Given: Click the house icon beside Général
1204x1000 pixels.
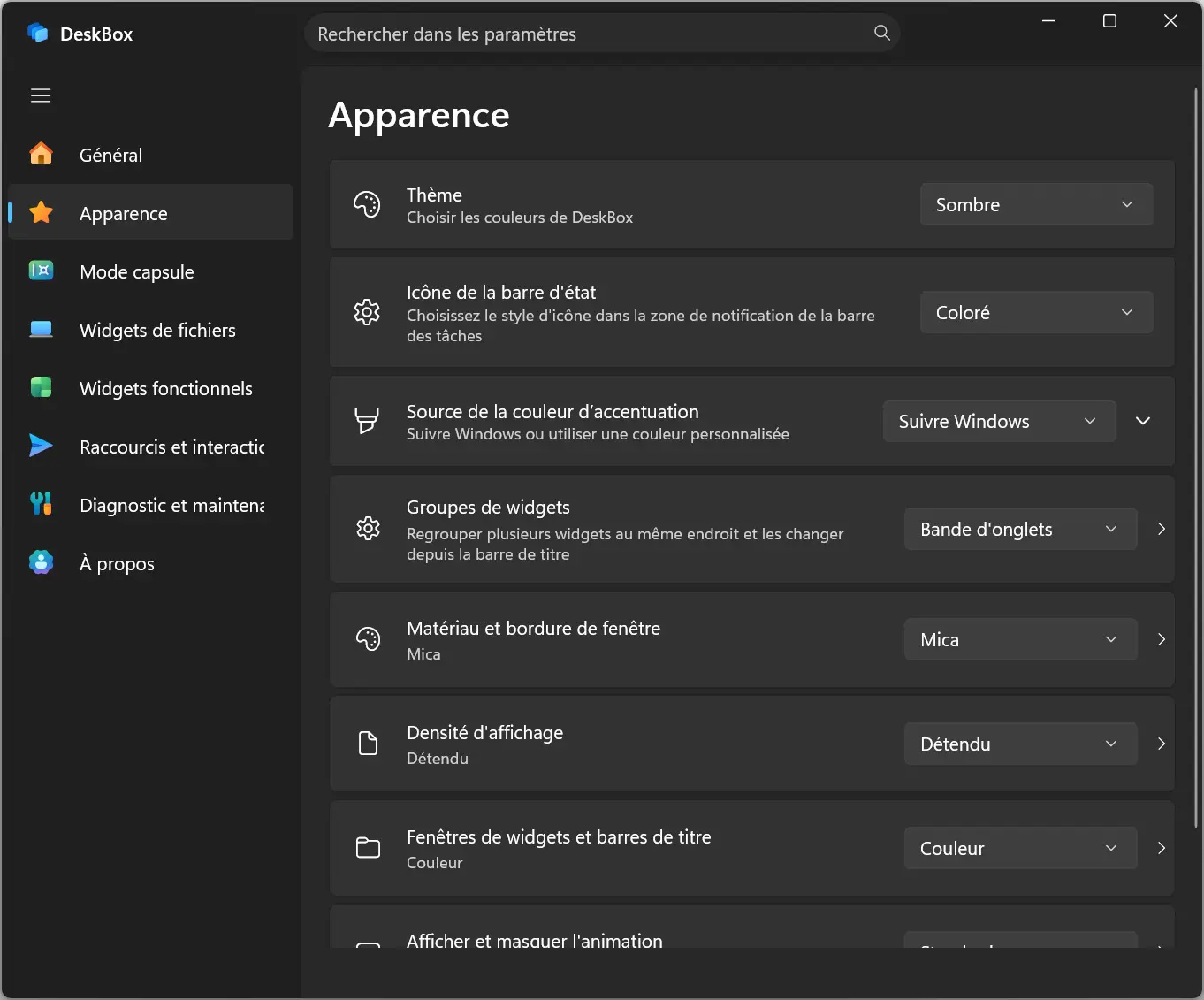Looking at the screenshot, I should pos(42,154).
